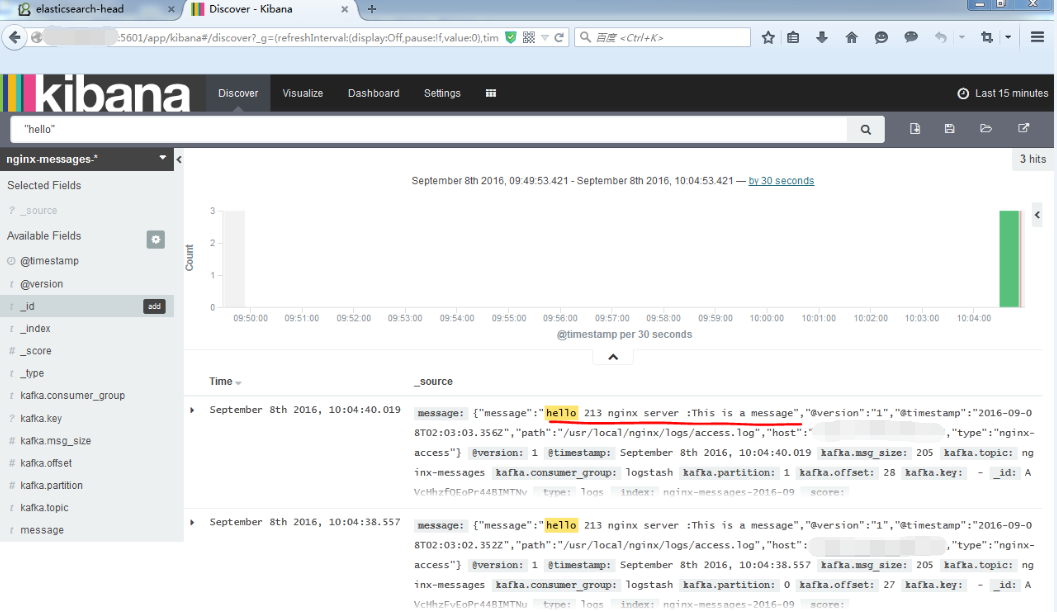Select the _type field
Image resolution: width=1057 pixels, height=612 pixels.
click(32, 373)
